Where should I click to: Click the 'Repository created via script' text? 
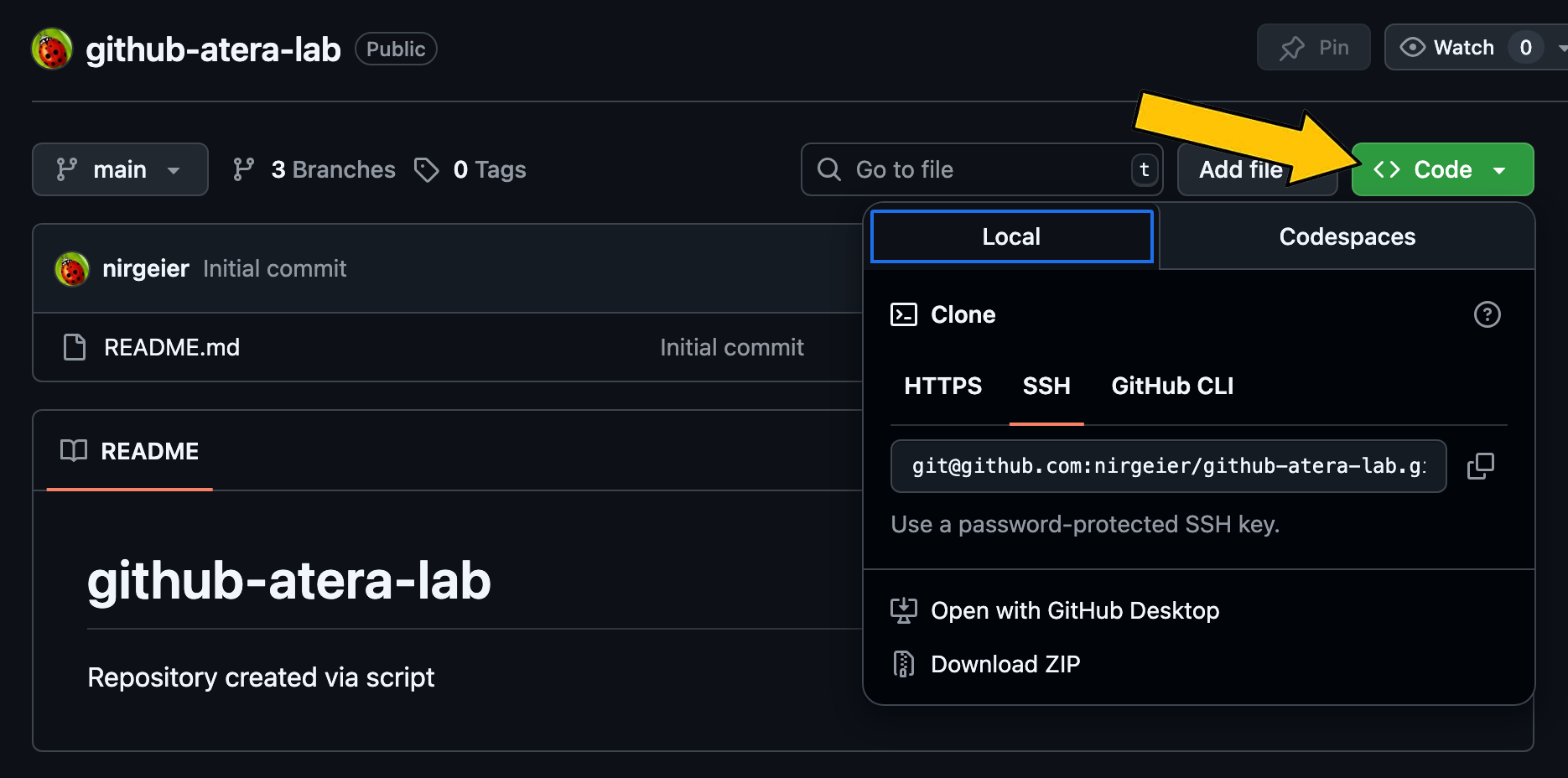click(261, 677)
